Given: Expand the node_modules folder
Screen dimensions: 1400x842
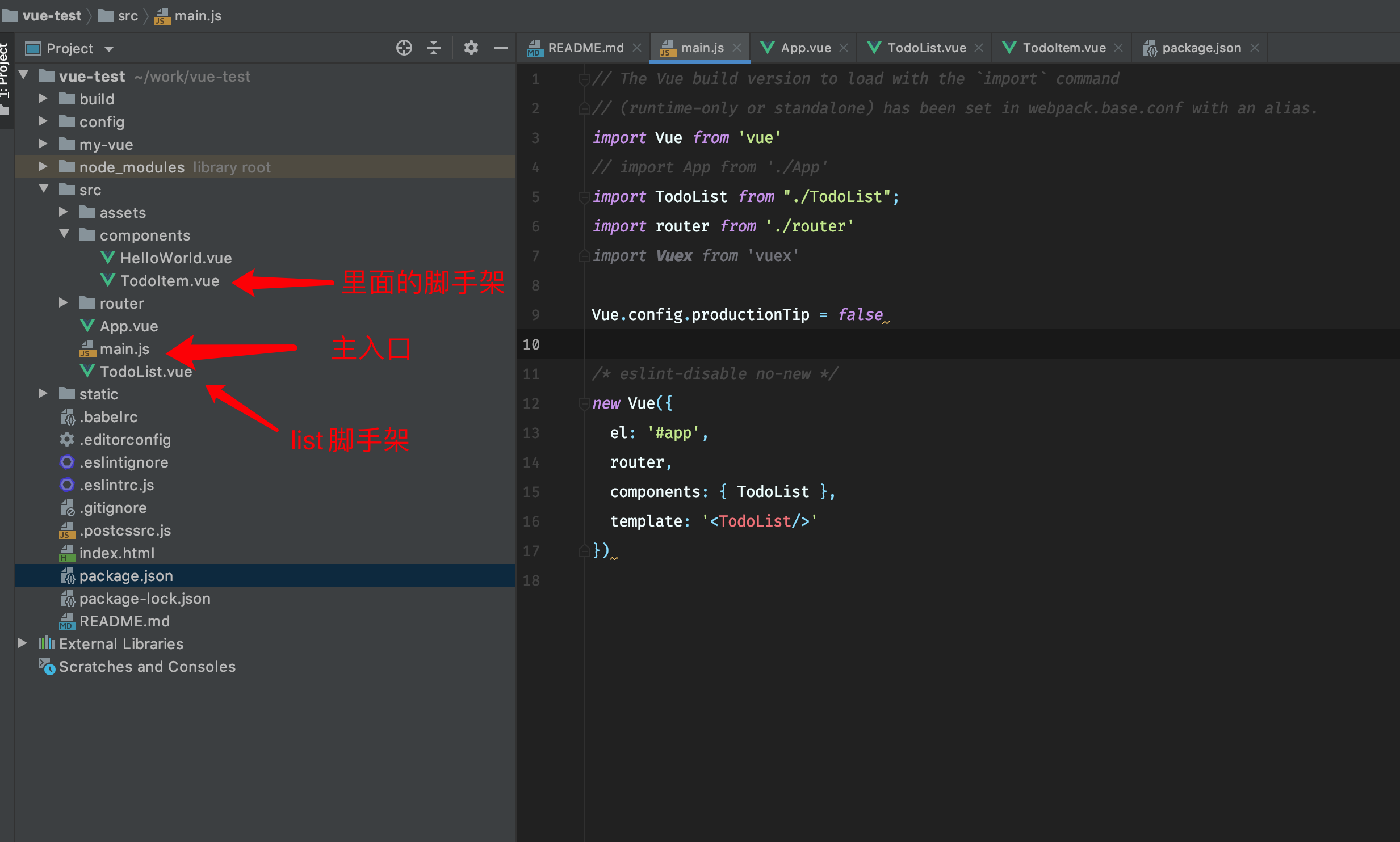Looking at the screenshot, I should pyautogui.click(x=43, y=167).
